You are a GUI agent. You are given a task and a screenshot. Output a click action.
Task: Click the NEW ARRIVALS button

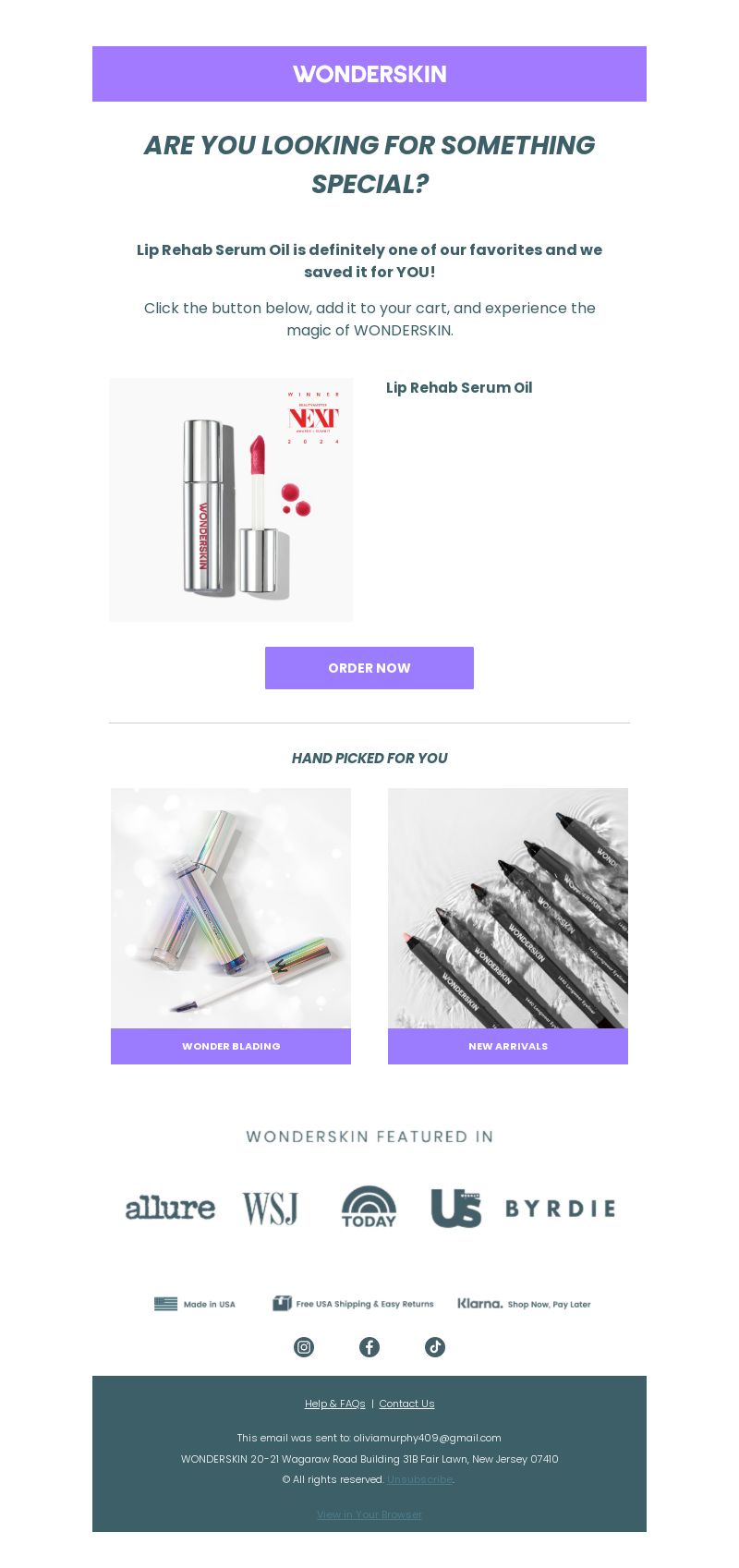(x=508, y=1046)
